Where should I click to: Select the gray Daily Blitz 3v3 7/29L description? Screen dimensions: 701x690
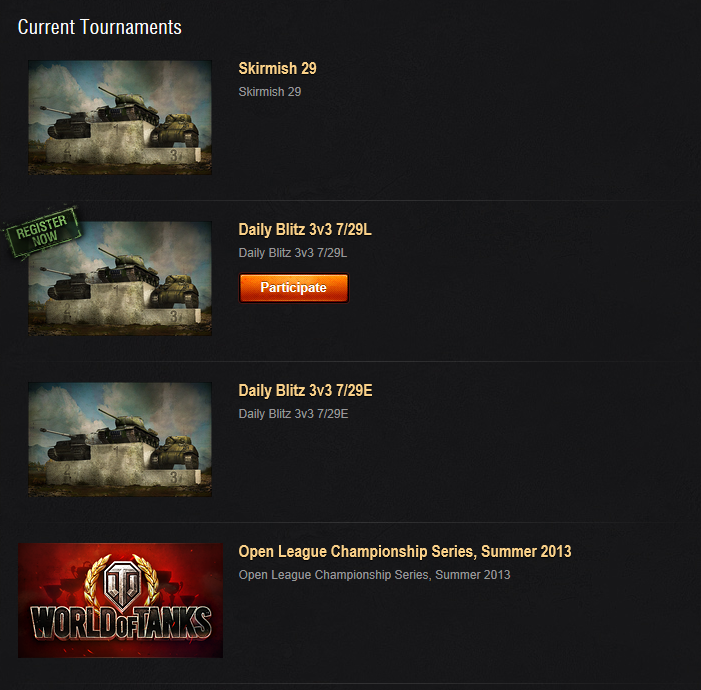[293, 253]
